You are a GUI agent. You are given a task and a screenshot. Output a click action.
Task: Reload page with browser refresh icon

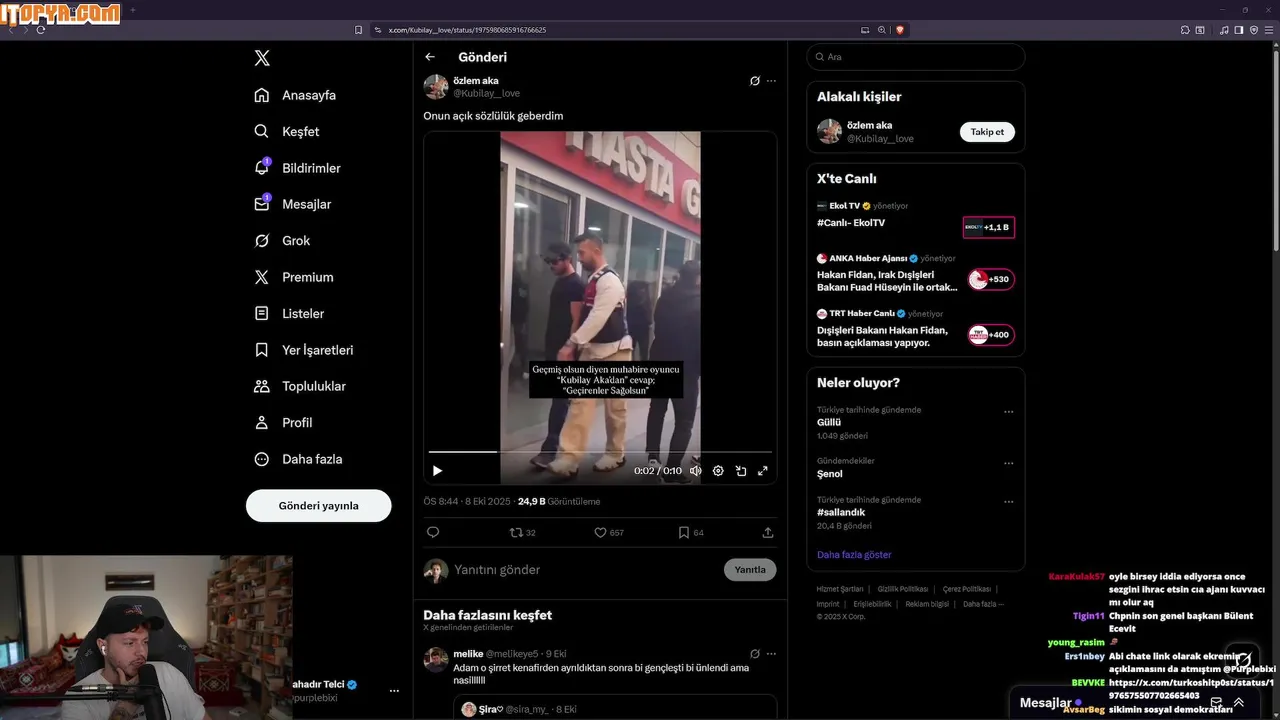click(41, 30)
